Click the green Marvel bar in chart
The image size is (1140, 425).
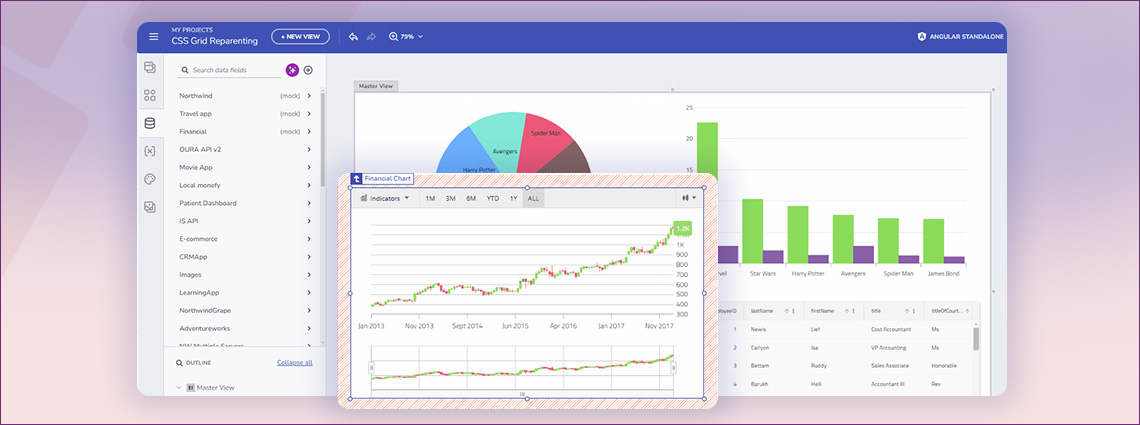click(x=707, y=149)
